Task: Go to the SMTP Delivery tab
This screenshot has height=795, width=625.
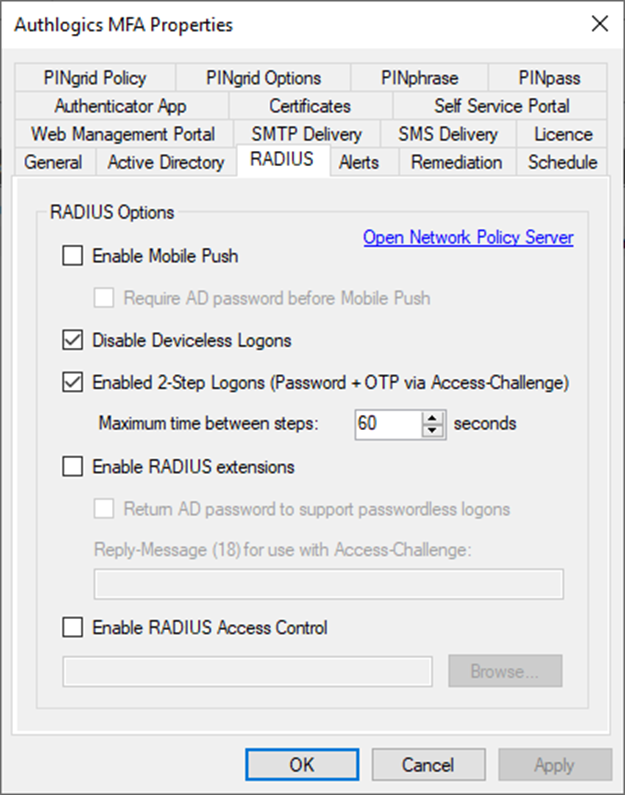Action: tap(307, 134)
